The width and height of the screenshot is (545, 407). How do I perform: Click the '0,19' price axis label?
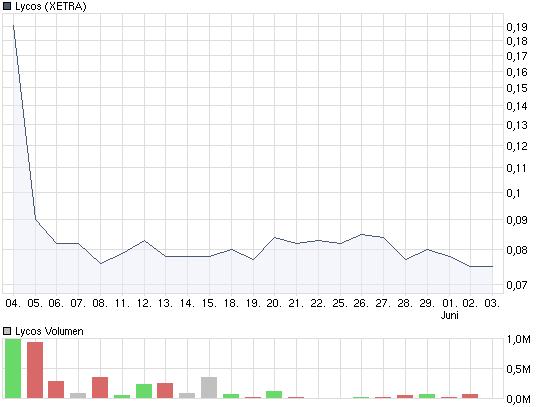(517, 27)
